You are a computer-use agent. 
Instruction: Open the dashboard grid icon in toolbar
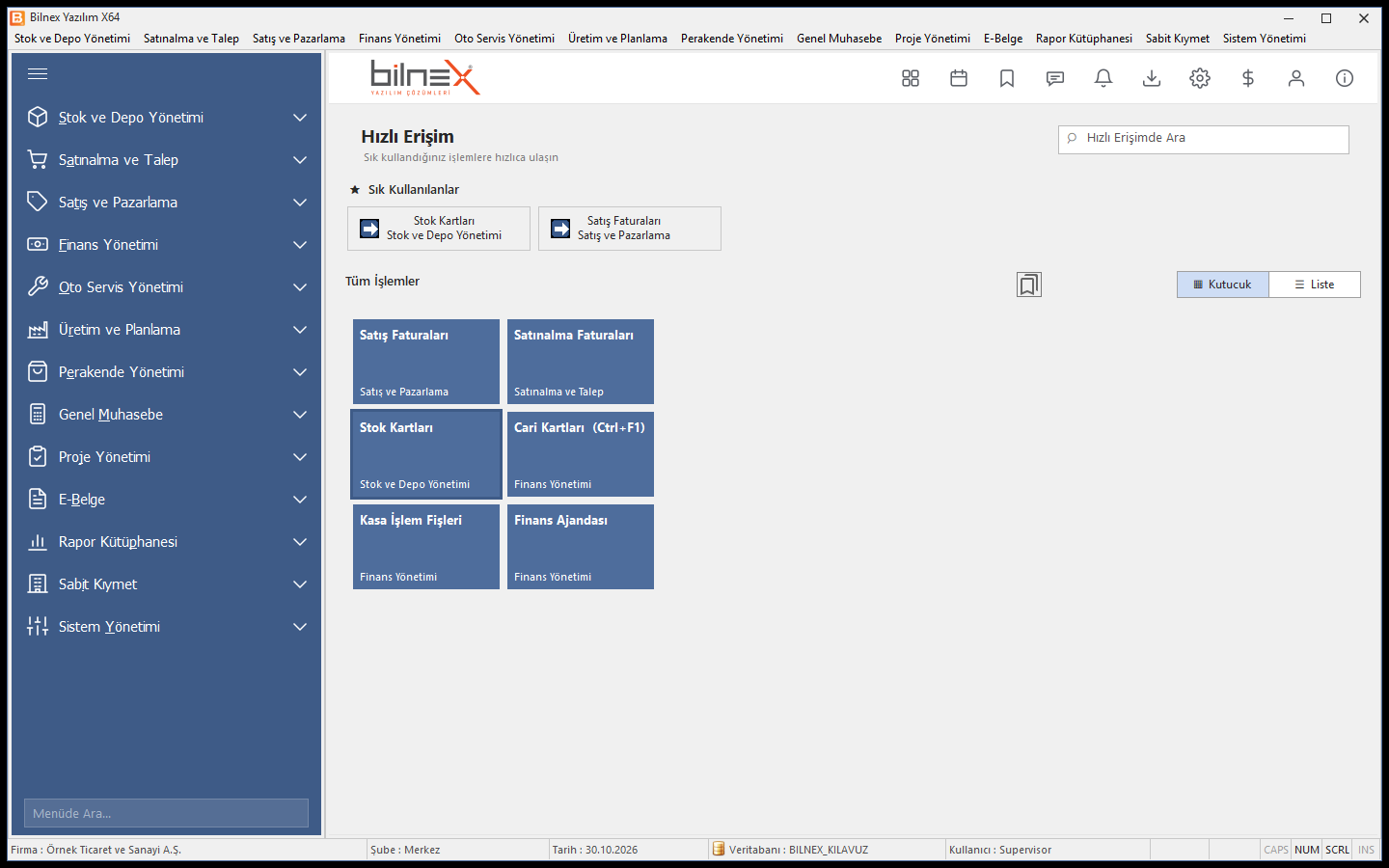point(911,78)
